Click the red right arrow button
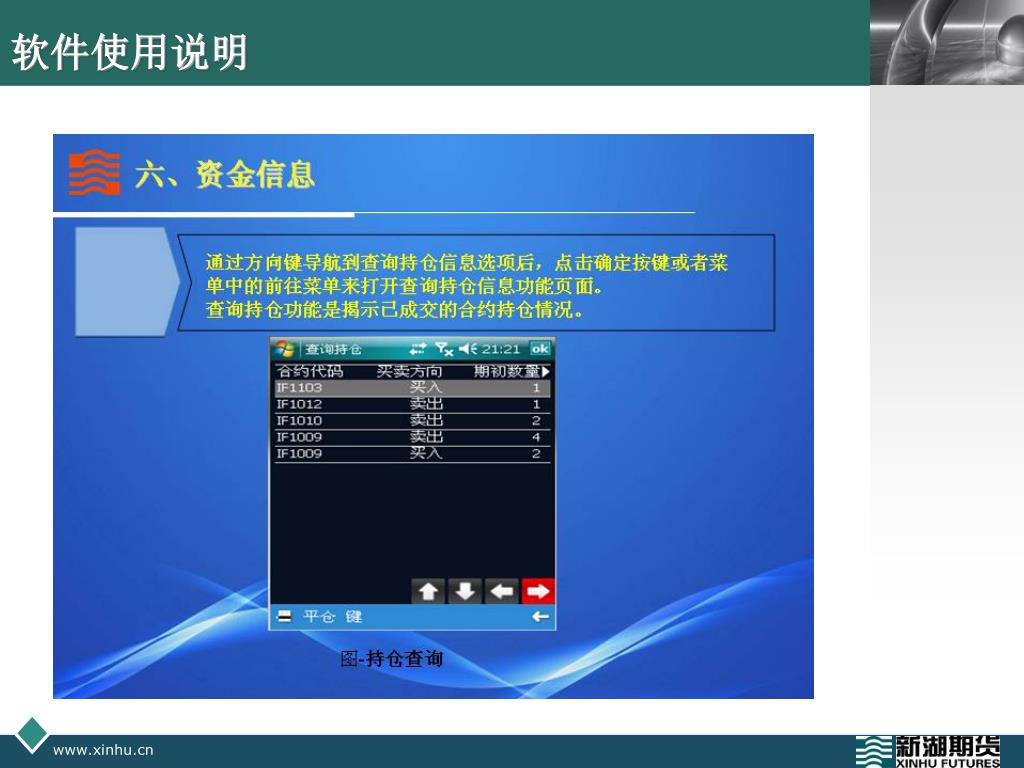This screenshot has width=1024, height=768. (537, 591)
